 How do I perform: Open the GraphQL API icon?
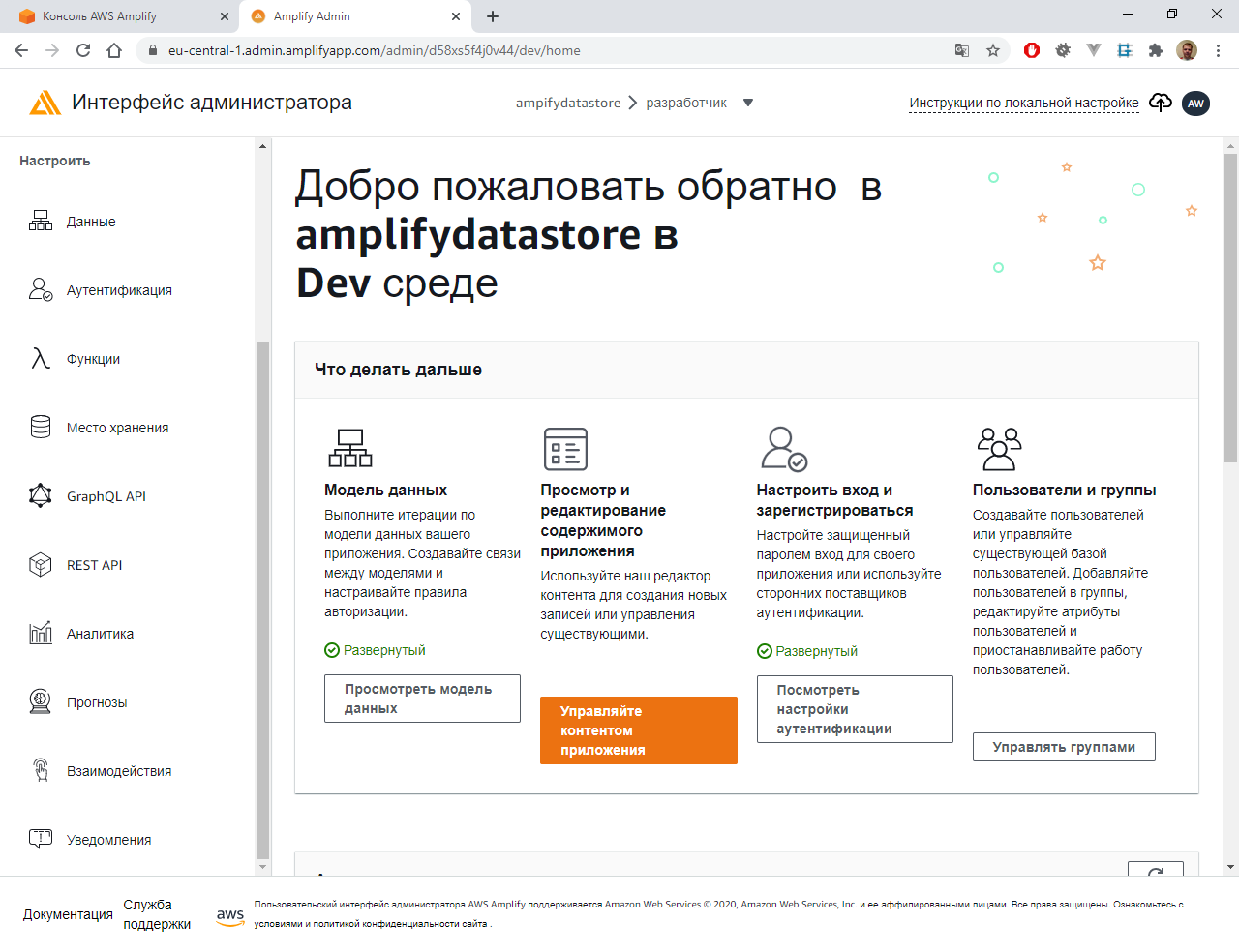41,495
